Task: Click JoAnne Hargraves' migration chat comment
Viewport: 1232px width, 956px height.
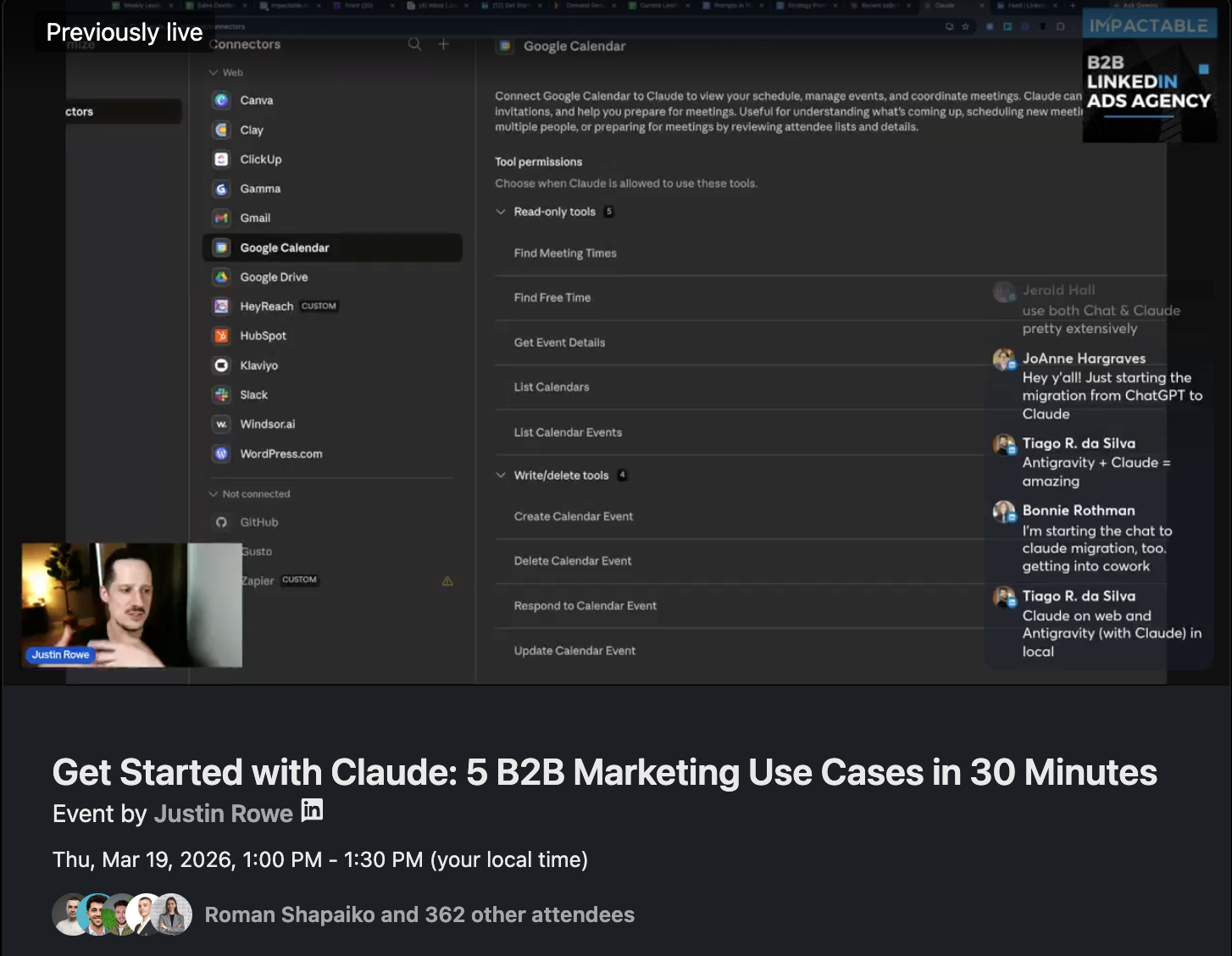Action: [x=1112, y=396]
